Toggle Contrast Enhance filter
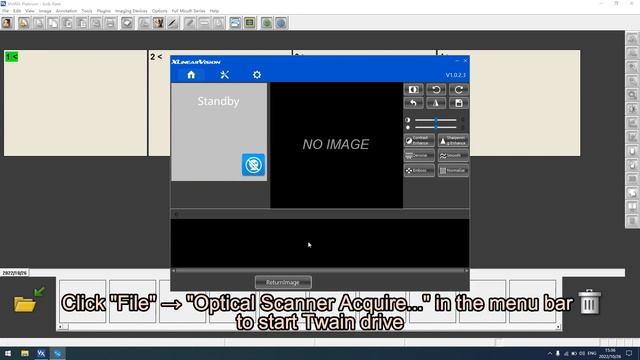 419,141
